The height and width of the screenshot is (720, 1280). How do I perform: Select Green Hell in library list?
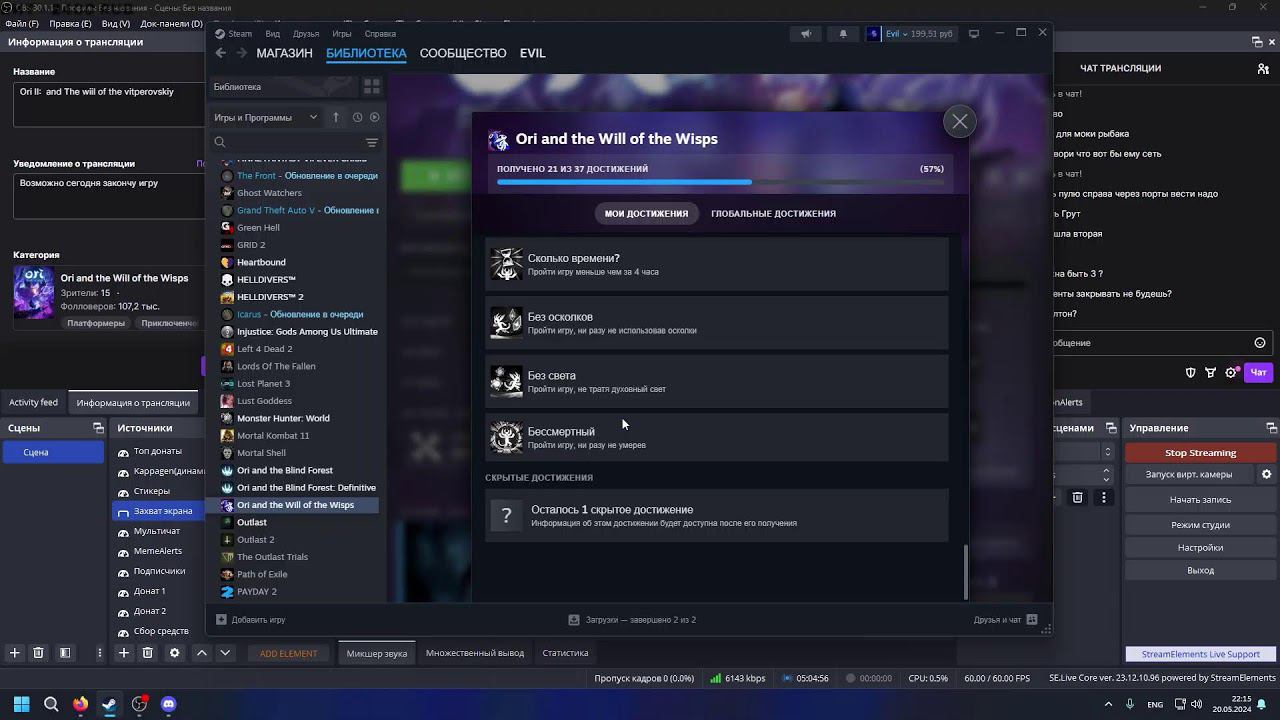[258, 227]
